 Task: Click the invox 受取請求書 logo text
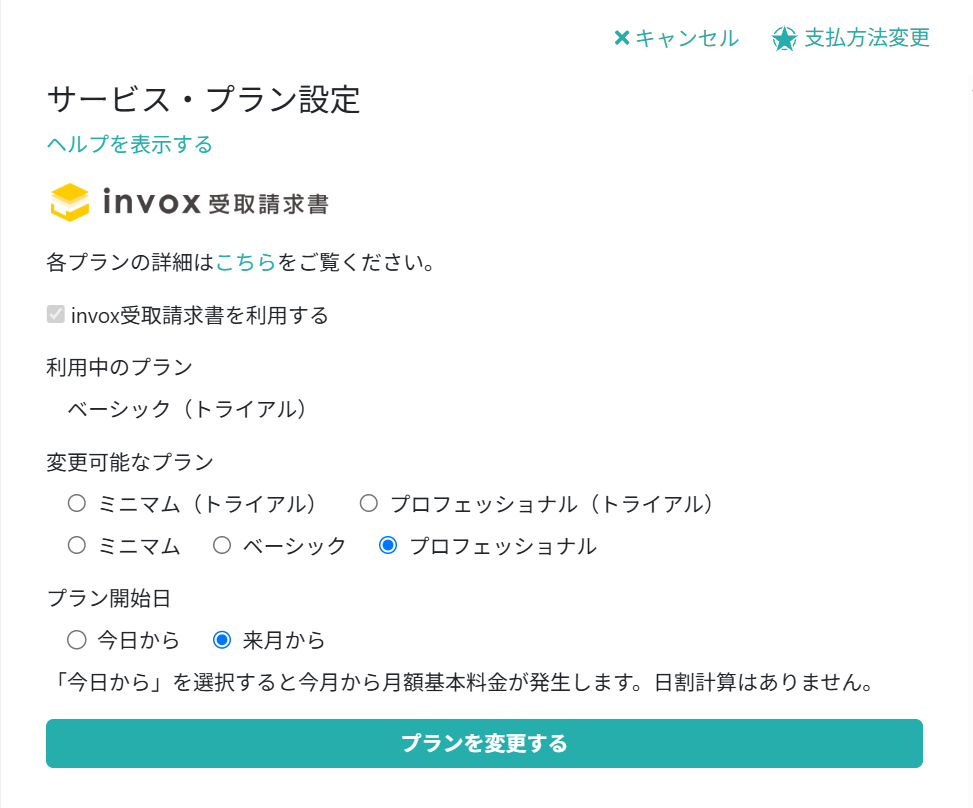[216, 202]
